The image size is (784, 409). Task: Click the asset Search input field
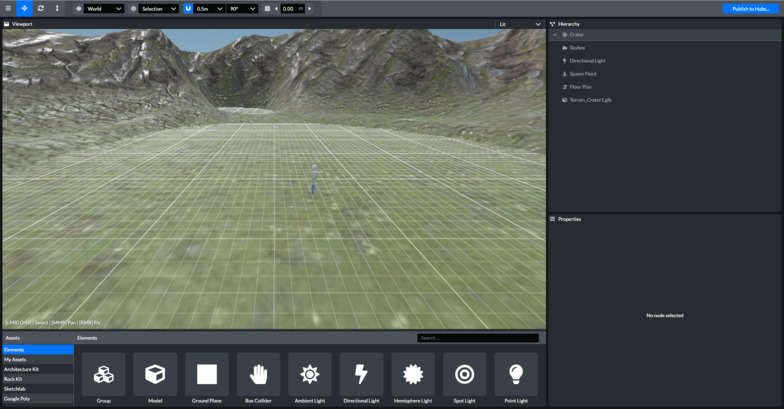478,338
